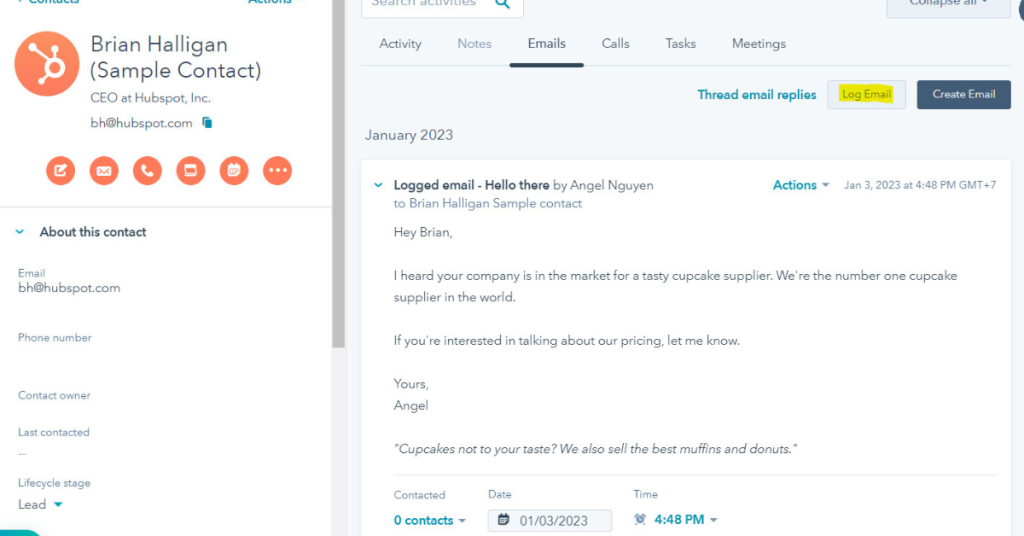Click the Create Email button
The width and height of the screenshot is (1024, 536).
pyautogui.click(x=963, y=95)
